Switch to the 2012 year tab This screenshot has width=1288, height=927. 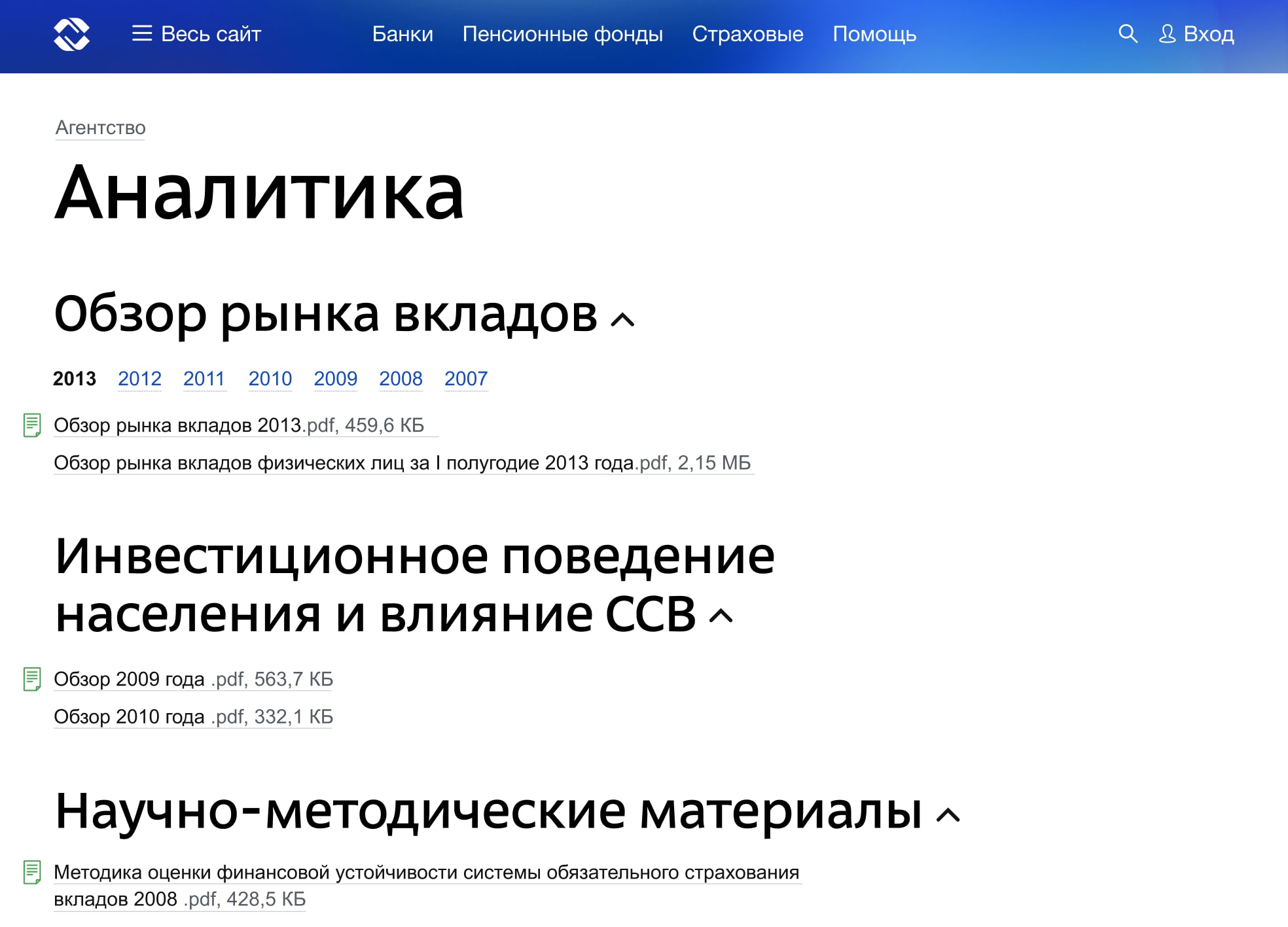(x=139, y=379)
